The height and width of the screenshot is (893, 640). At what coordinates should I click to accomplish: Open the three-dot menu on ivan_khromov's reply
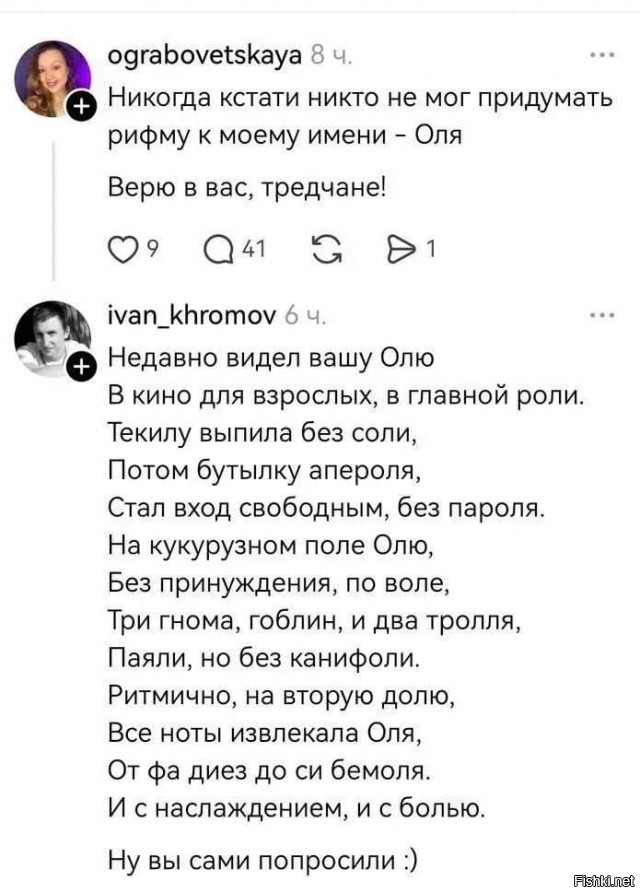click(x=602, y=316)
